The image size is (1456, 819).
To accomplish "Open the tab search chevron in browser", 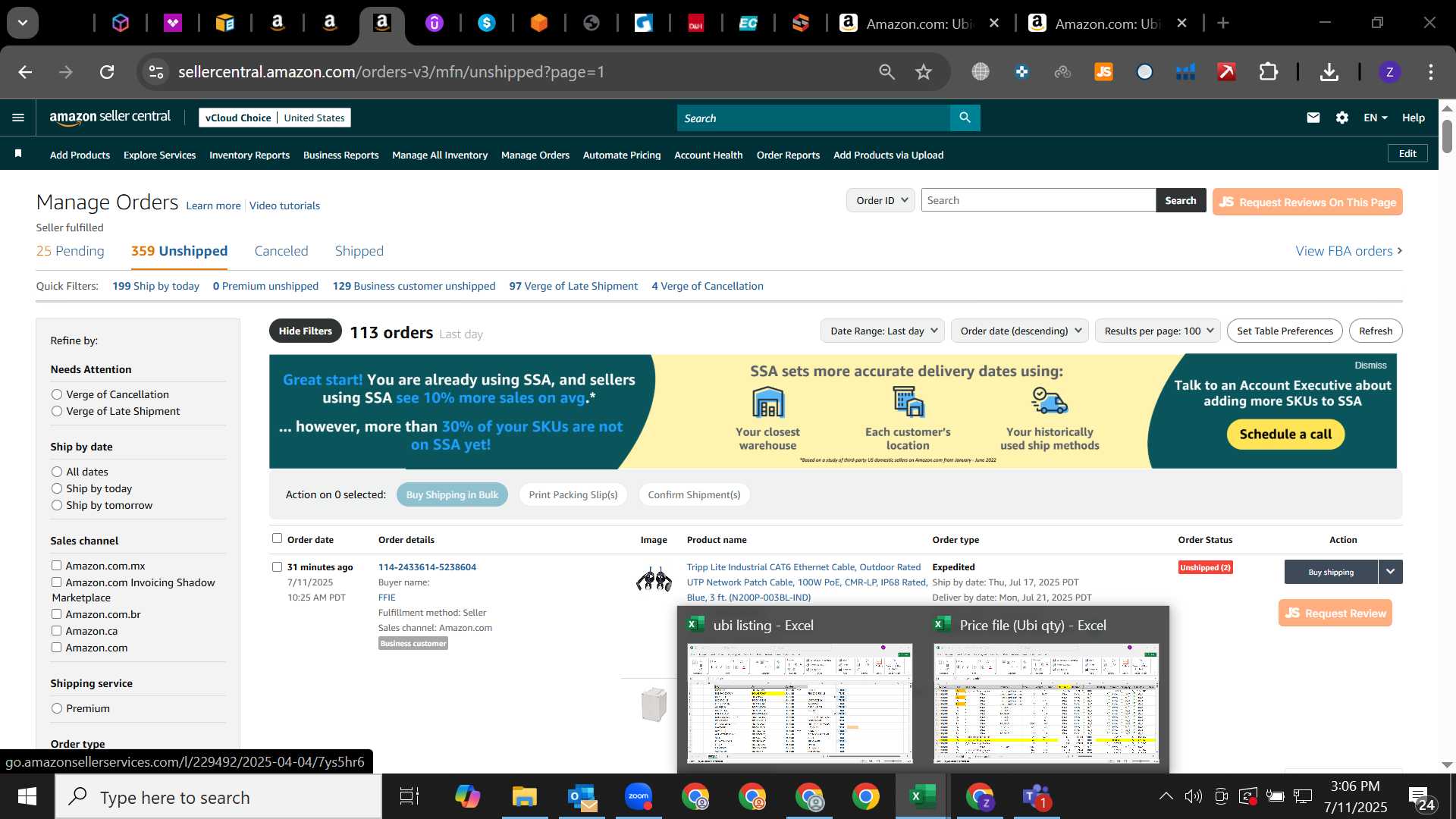I will coord(23,23).
